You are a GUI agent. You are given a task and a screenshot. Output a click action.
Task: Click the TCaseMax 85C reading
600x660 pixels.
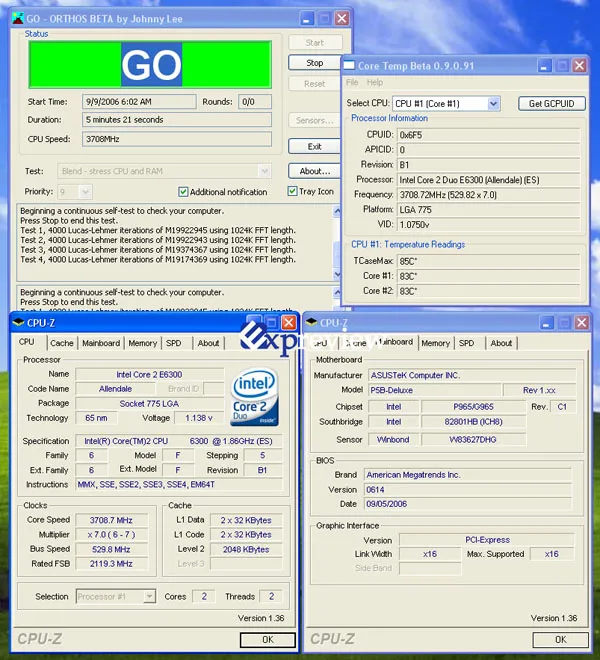coord(488,261)
